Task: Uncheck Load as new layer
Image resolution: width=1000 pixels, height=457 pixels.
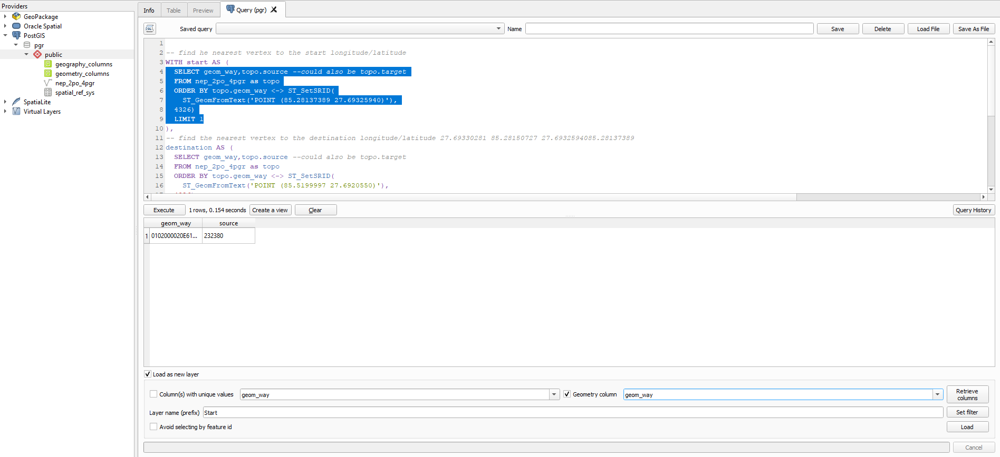Action: (x=149, y=374)
